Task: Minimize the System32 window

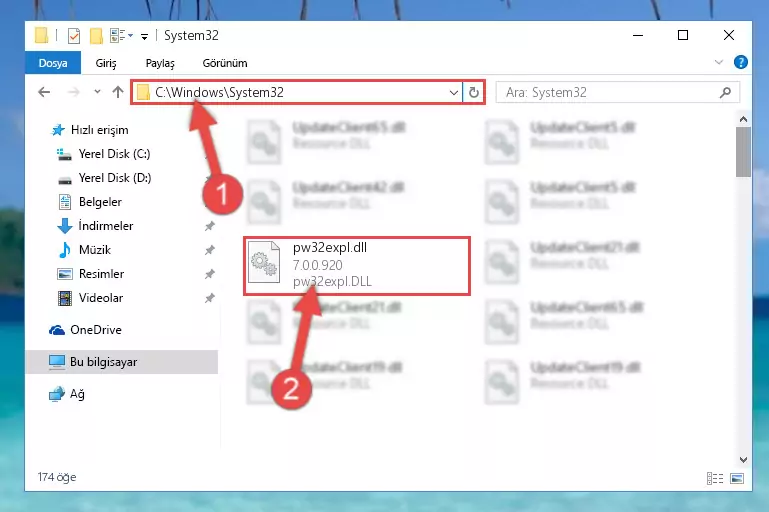Action: click(x=638, y=35)
